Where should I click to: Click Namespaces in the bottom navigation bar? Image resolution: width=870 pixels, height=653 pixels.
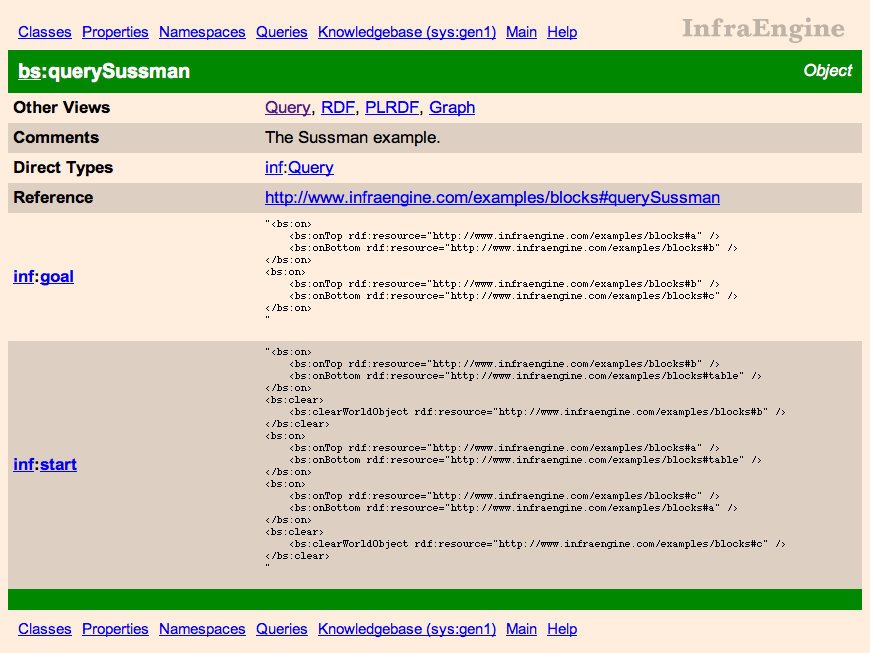tap(202, 629)
